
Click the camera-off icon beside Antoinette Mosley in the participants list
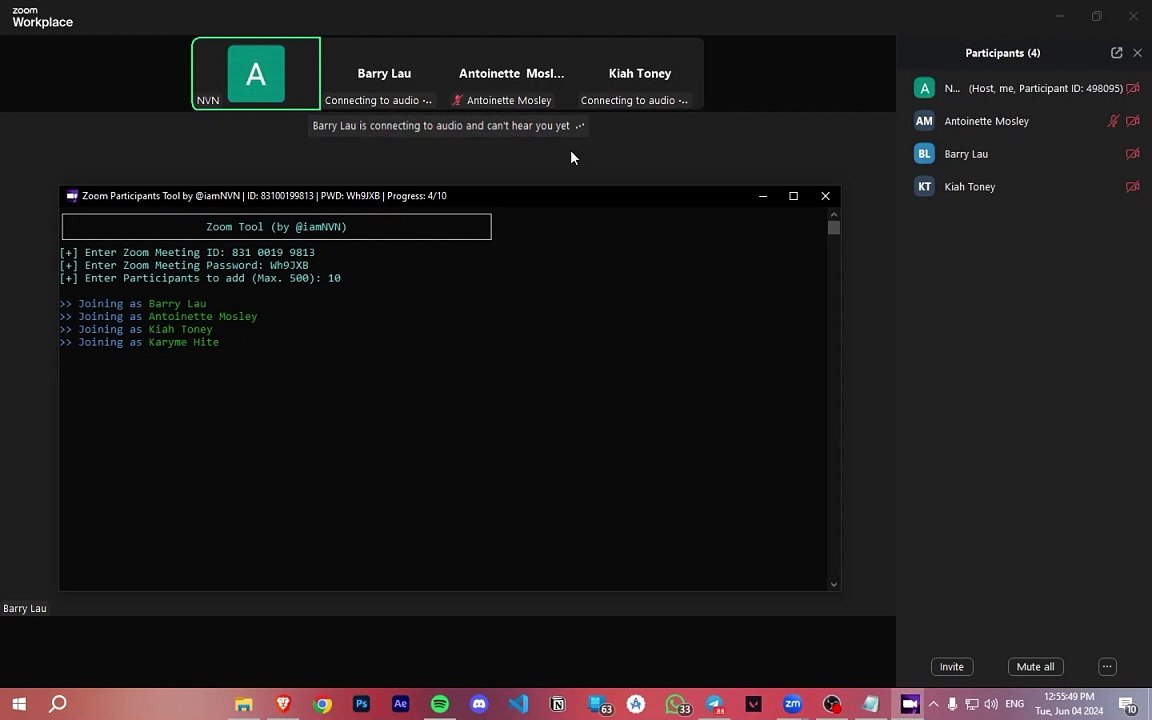pos(1132,121)
